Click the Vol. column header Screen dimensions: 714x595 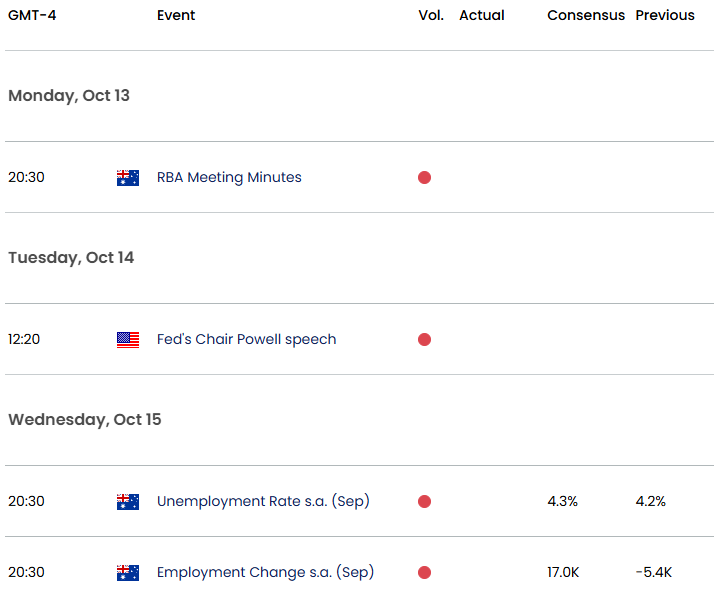pyautogui.click(x=431, y=15)
